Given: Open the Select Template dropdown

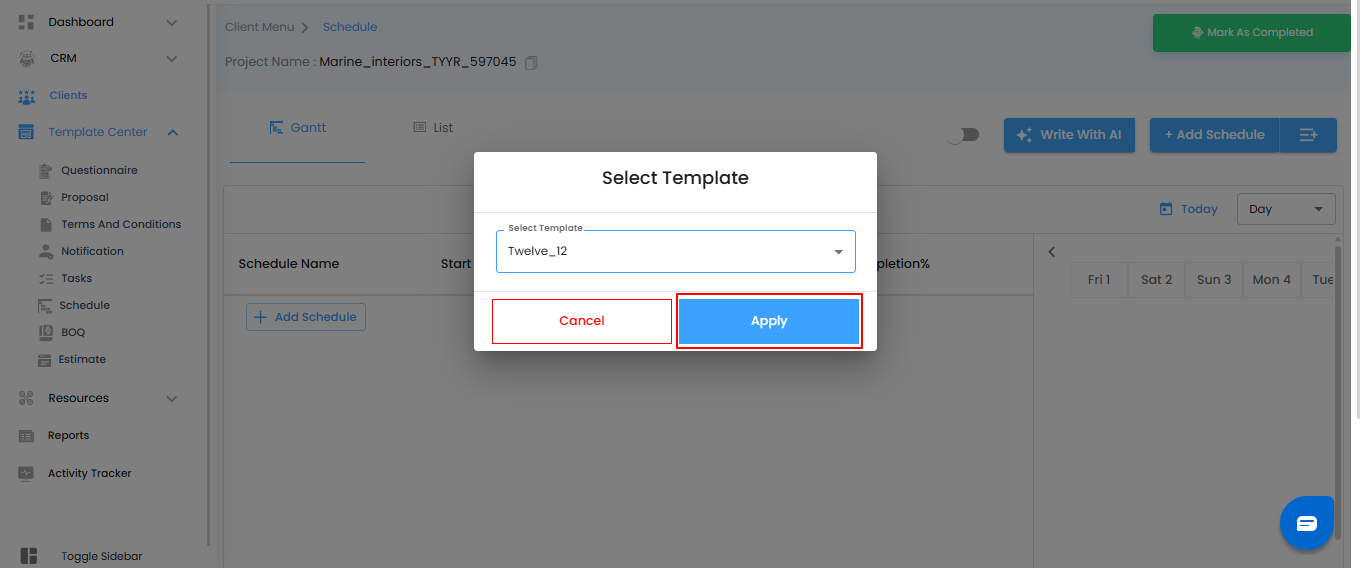Looking at the screenshot, I should (676, 251).
